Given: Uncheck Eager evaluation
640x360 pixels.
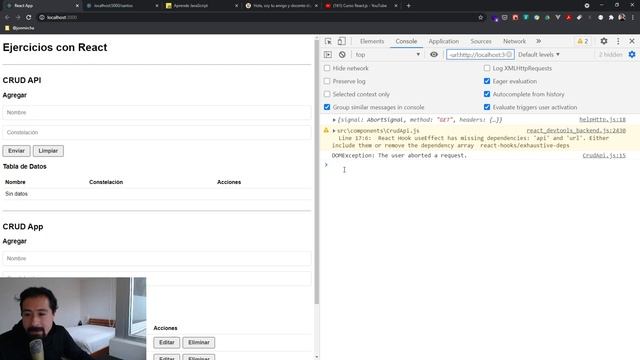Looking at the screenshot, I should coord(487,81).
